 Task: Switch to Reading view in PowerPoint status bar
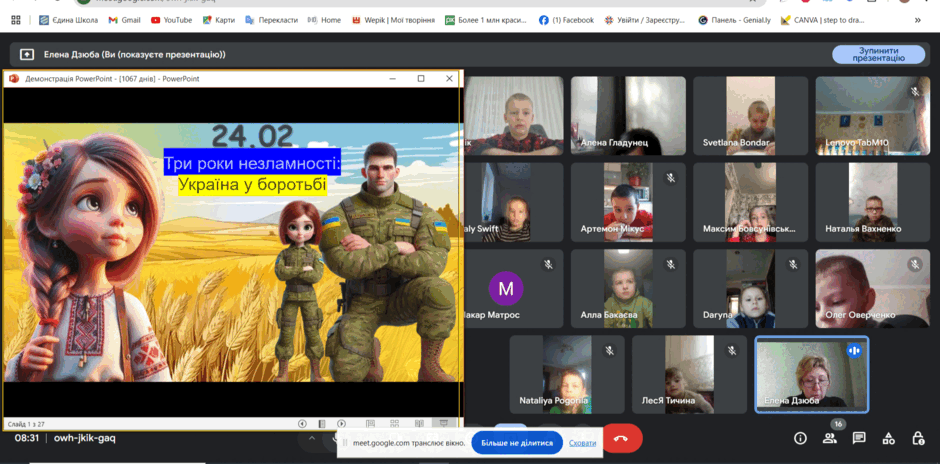point(419,424)
